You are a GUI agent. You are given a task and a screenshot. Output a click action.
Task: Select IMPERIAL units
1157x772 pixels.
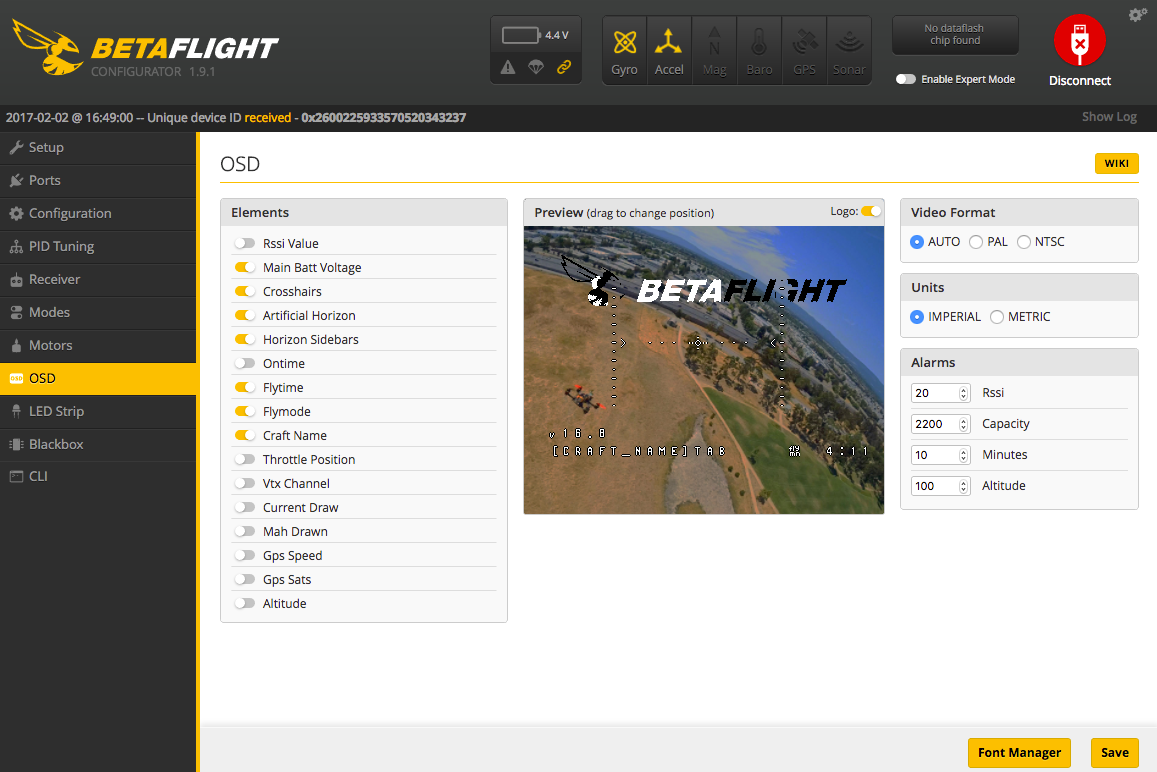(917, 317)
